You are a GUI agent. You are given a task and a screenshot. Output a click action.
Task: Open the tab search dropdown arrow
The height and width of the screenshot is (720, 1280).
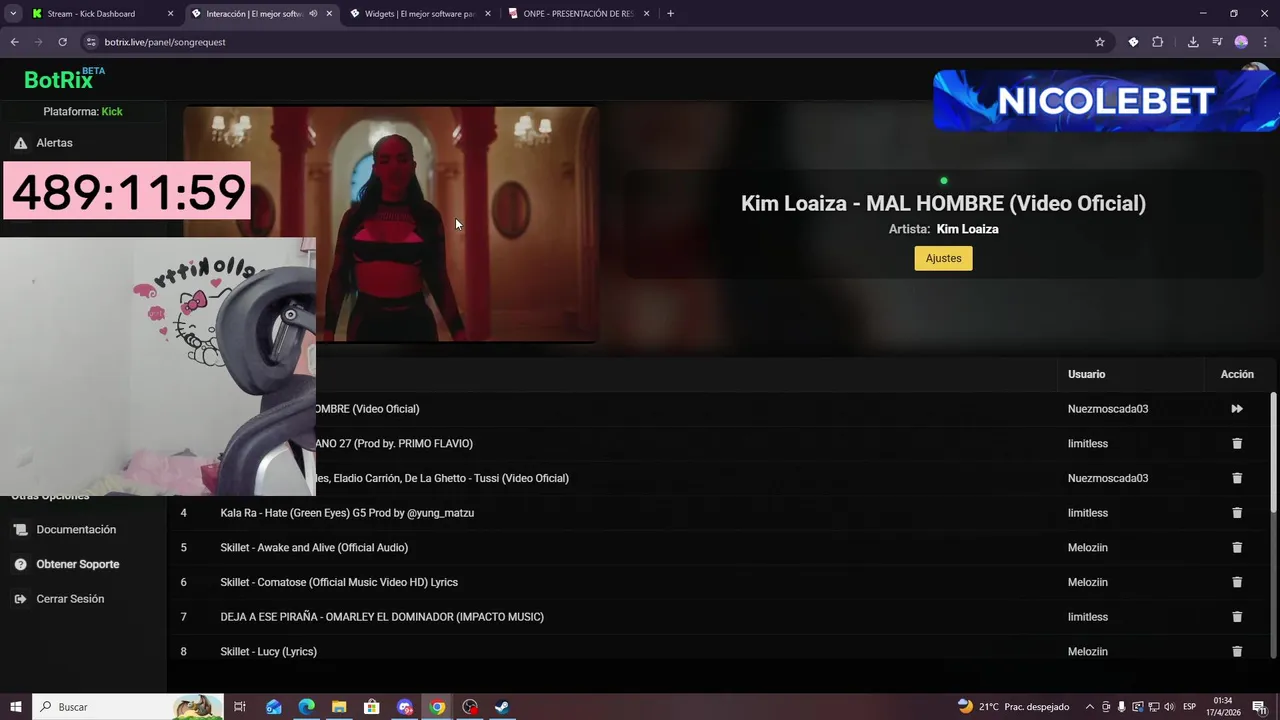(x=13, y=14)
